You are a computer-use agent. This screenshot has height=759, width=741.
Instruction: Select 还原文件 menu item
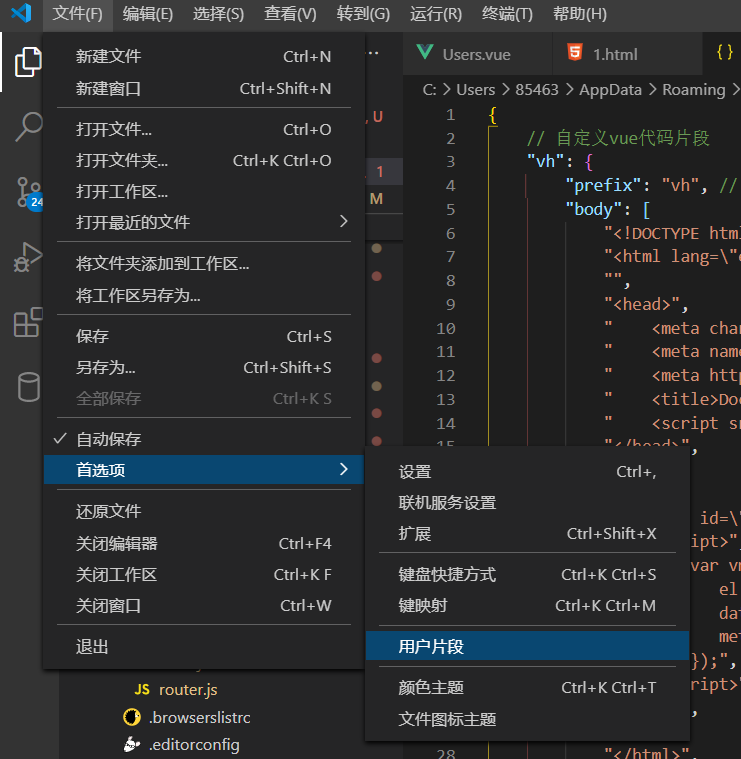(x=203, y=511)
